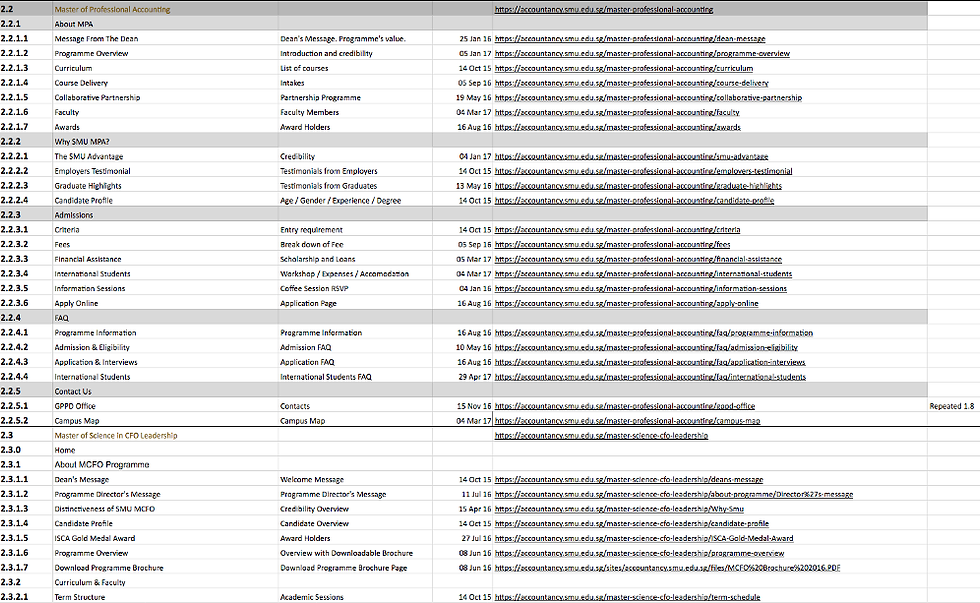Open the ISCA-Gold-Medal-Award URL link
The width and height of the screenshot is (980, 603).
pos(644,539)
